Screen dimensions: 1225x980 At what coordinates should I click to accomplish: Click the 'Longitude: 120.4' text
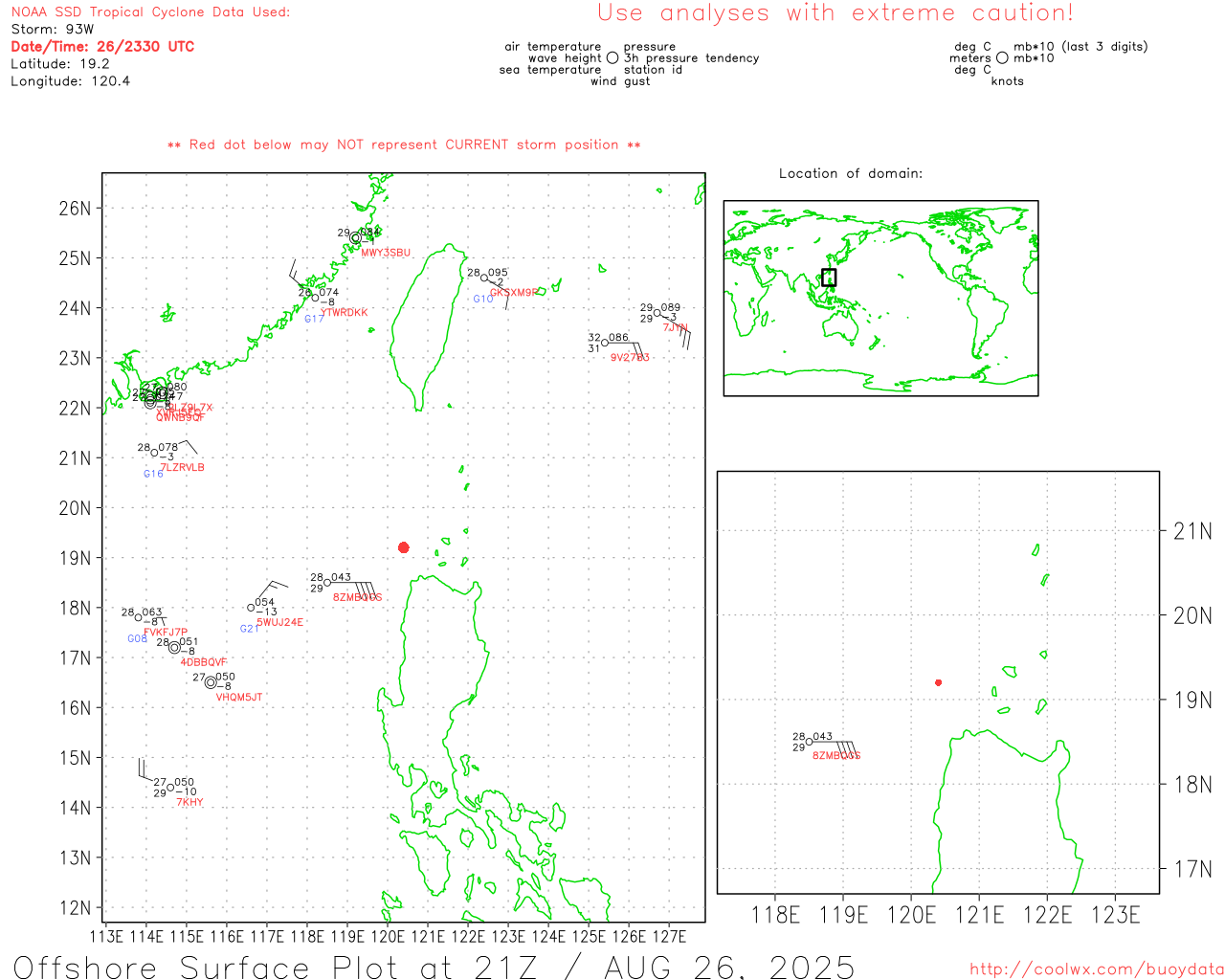pyautogui.click(x=71, y=80)
